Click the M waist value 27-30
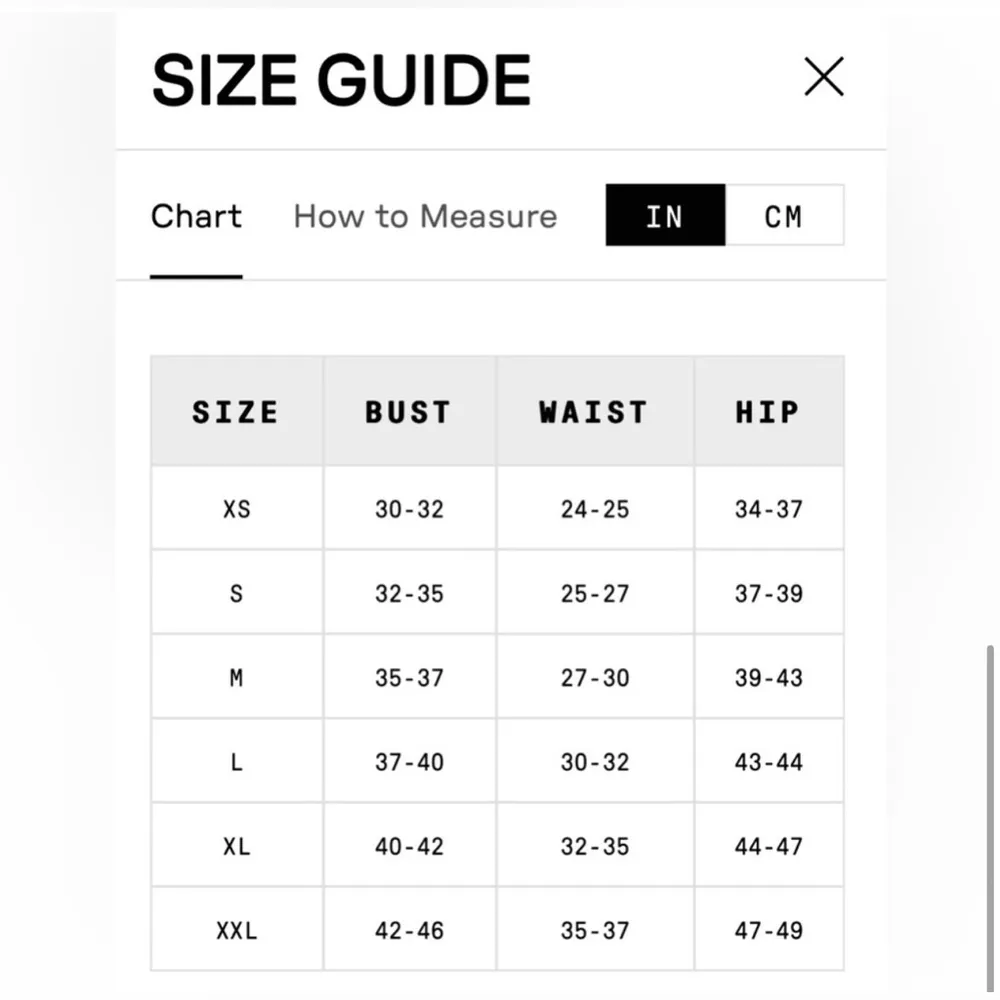Viewport: 1000px width, 1000px height. coord(594,678)
